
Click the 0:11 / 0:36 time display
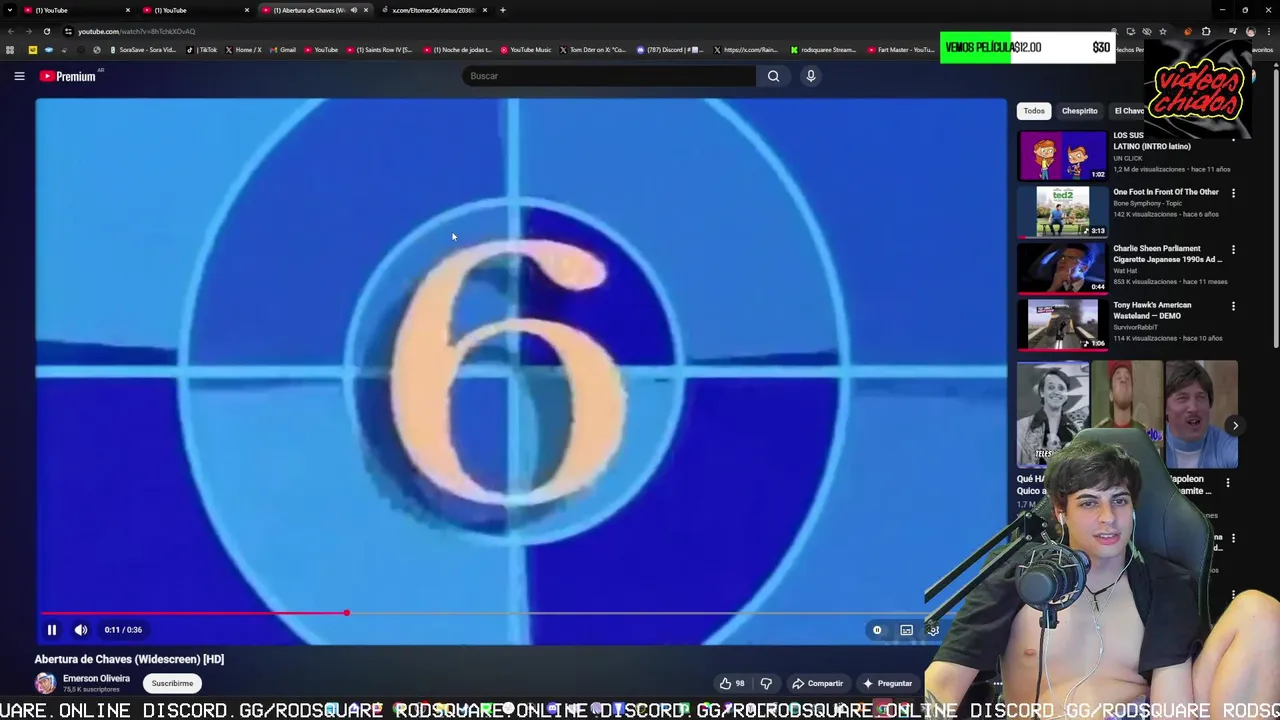[123, 630]
